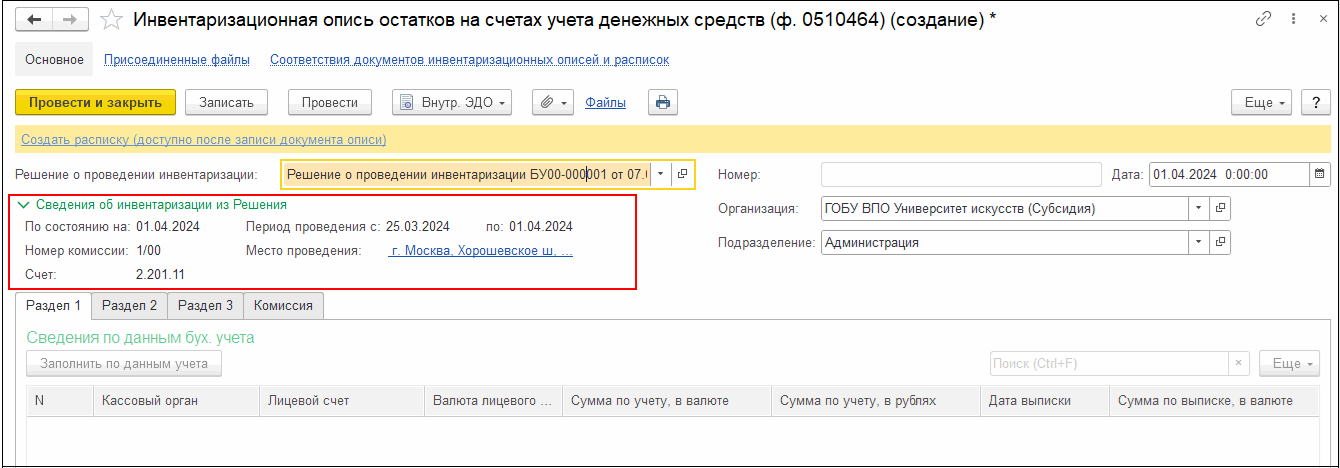The width and height of the screenshot is (1340, 468).
Task: Click the Номер комиссии value 1/00
Action: click(x=148, y=251)
